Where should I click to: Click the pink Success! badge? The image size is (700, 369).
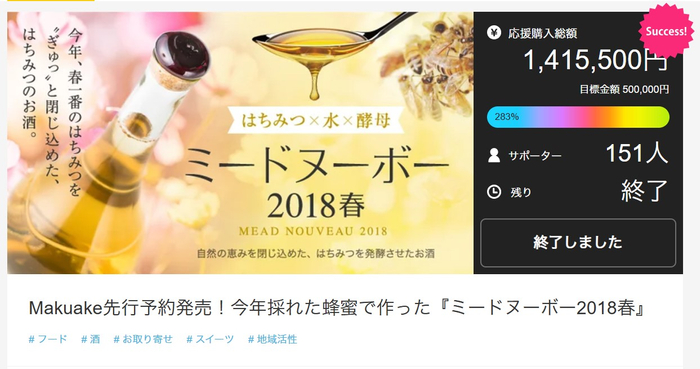tap(666, 31)
